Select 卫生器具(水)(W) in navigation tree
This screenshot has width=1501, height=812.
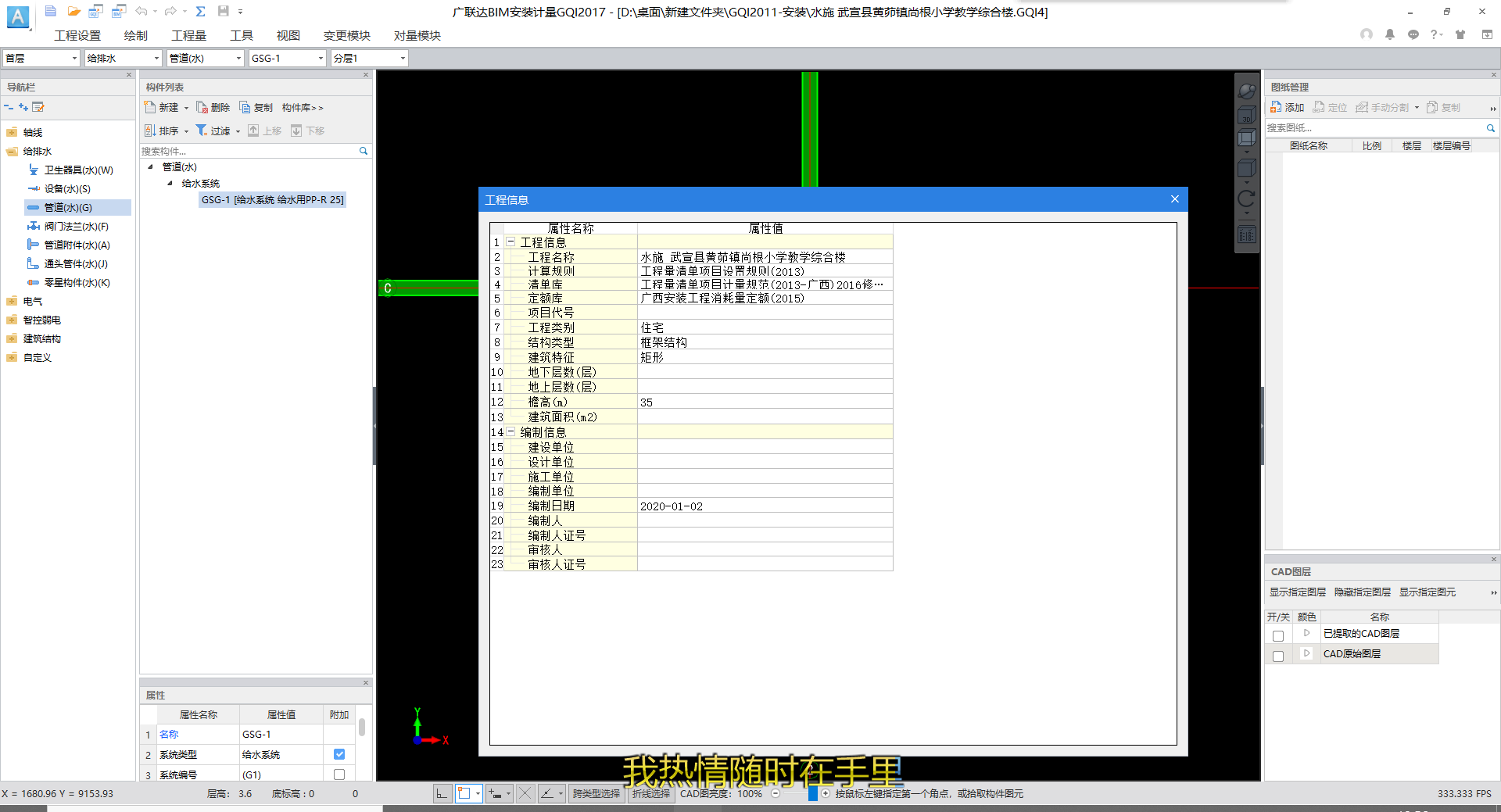pyautogui.click(x=78, y=170)
